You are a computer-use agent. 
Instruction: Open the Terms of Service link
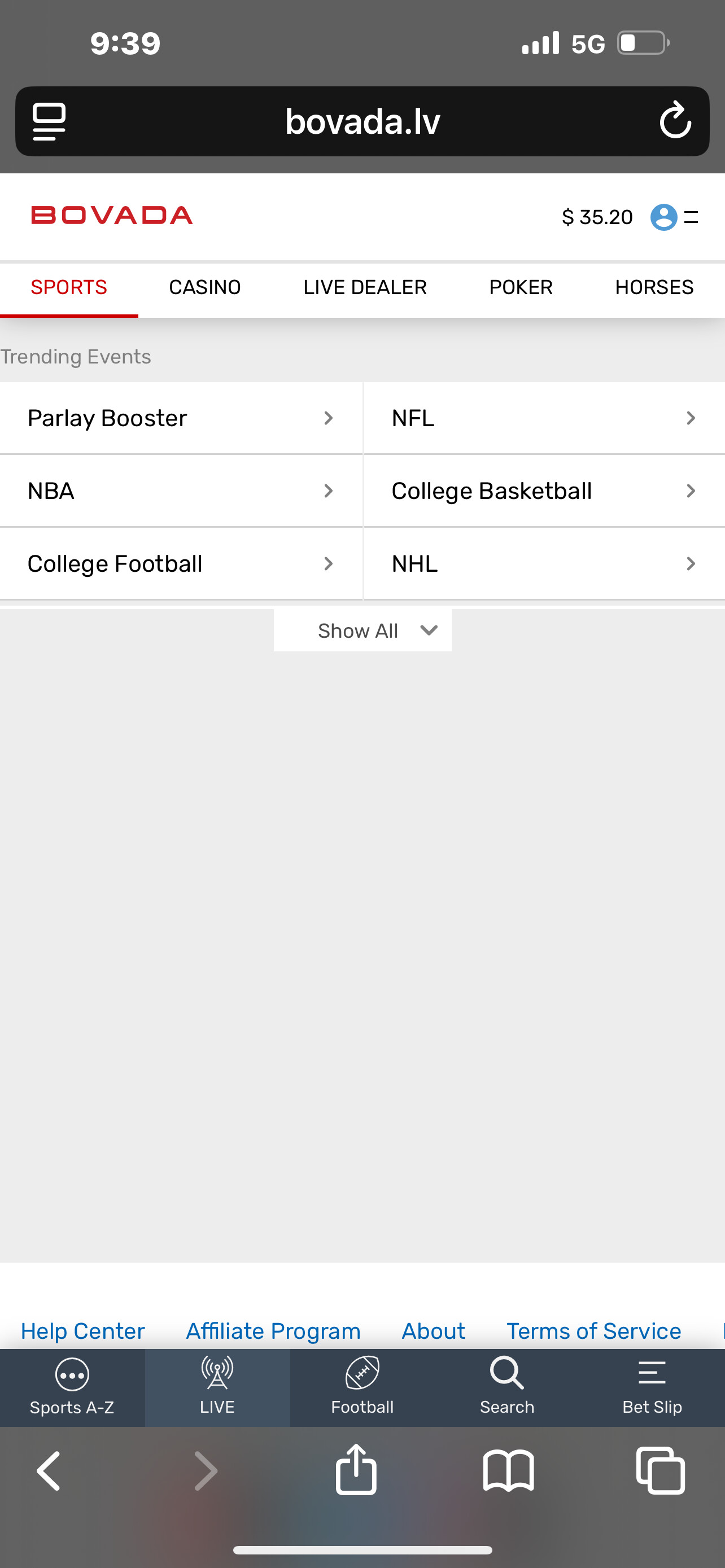tap(593, 1331)
